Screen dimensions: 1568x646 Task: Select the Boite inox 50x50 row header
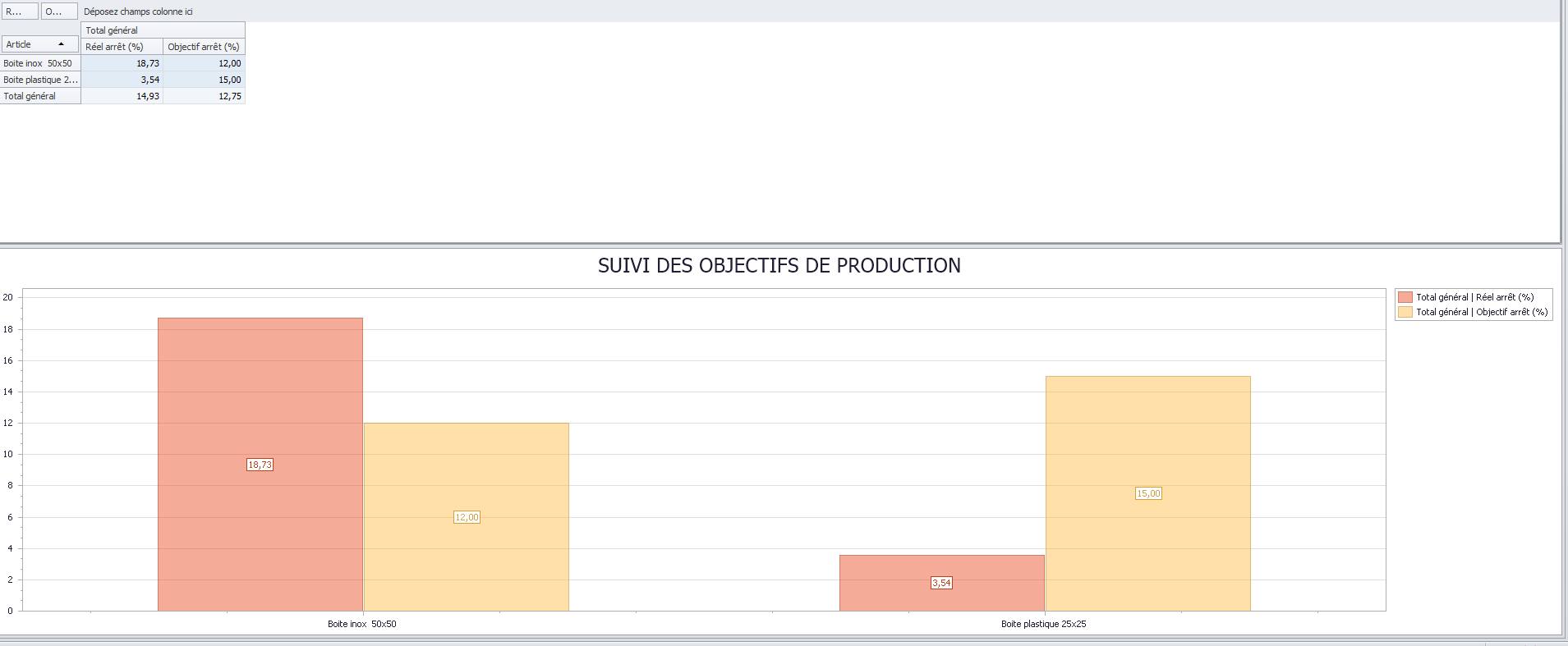coord(39,63)
